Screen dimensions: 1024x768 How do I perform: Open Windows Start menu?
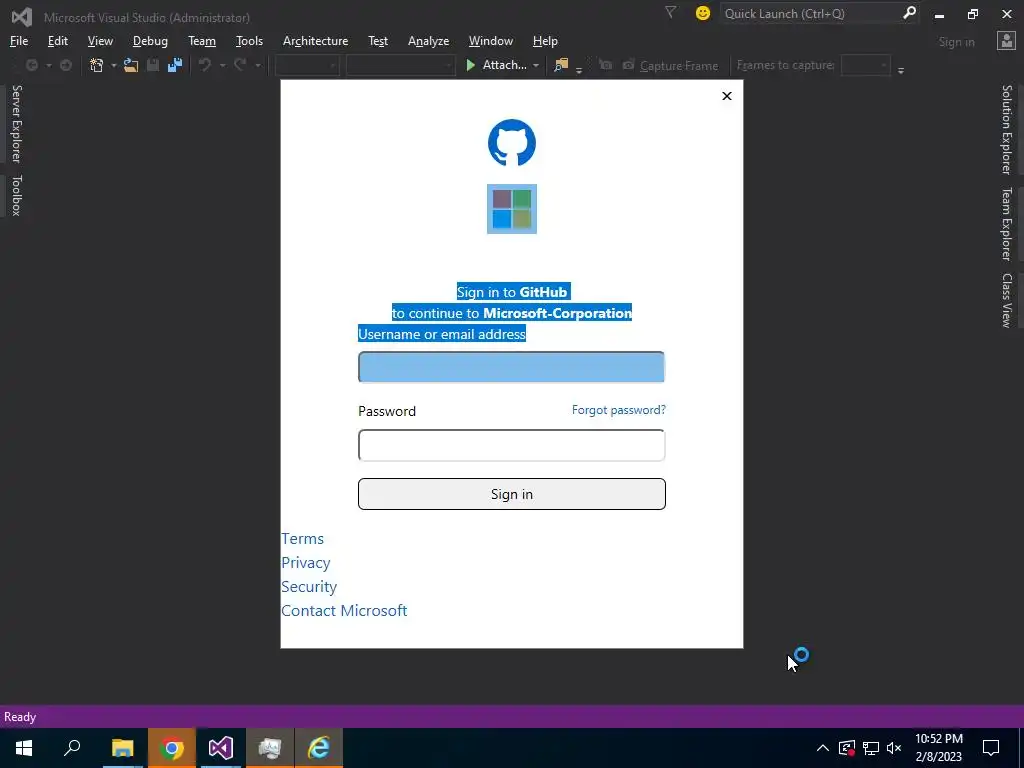[24, 748]
